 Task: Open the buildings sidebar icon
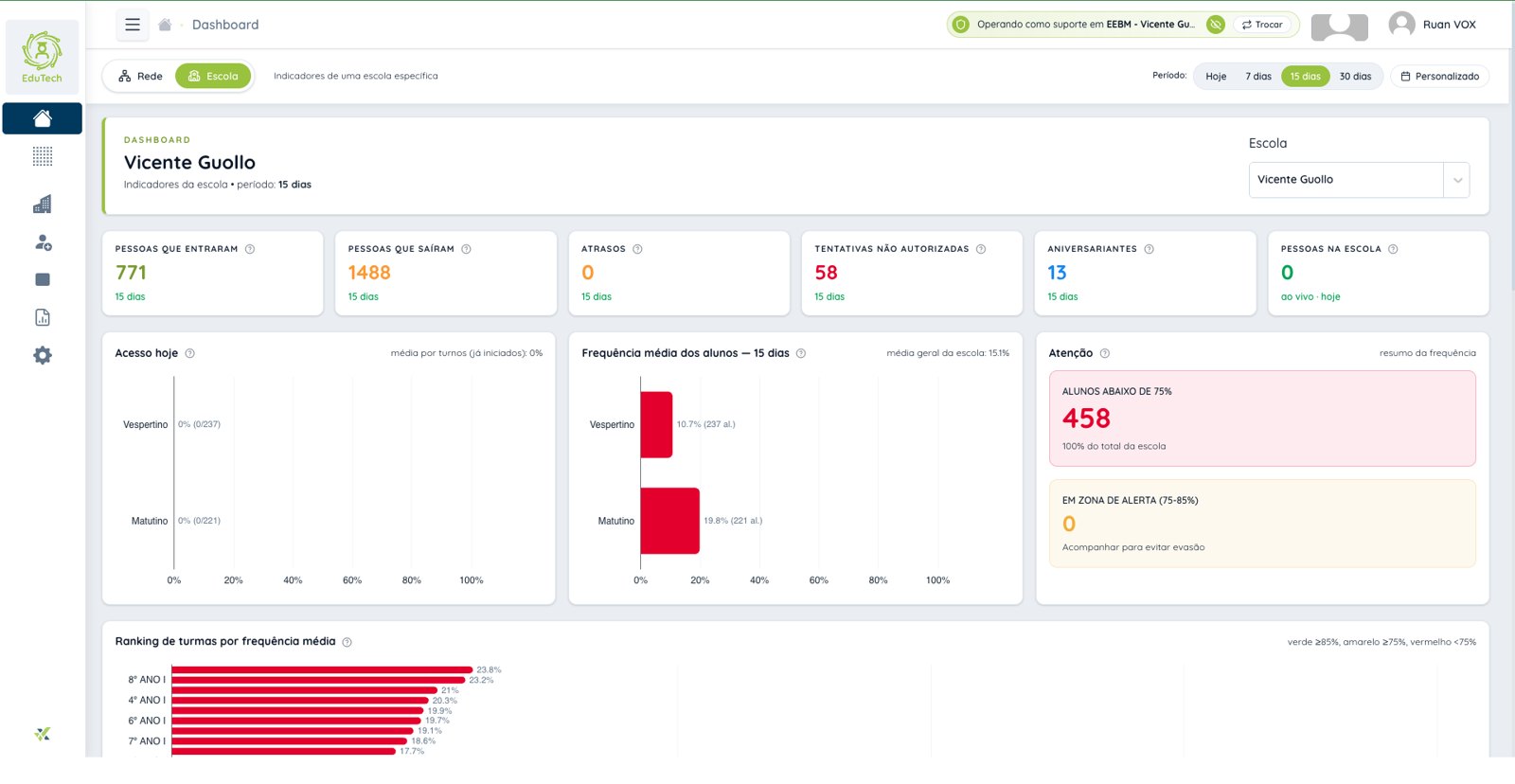coord(43,204)
